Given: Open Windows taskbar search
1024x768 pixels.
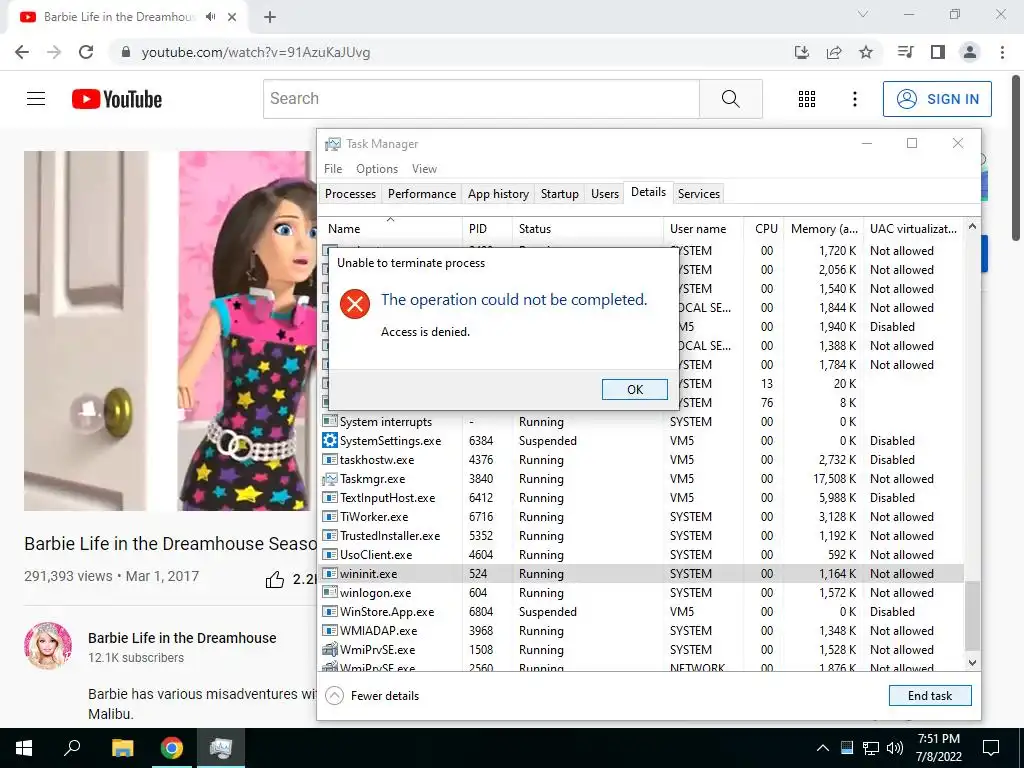Looking at the screenshot, I should coord(72,748).
